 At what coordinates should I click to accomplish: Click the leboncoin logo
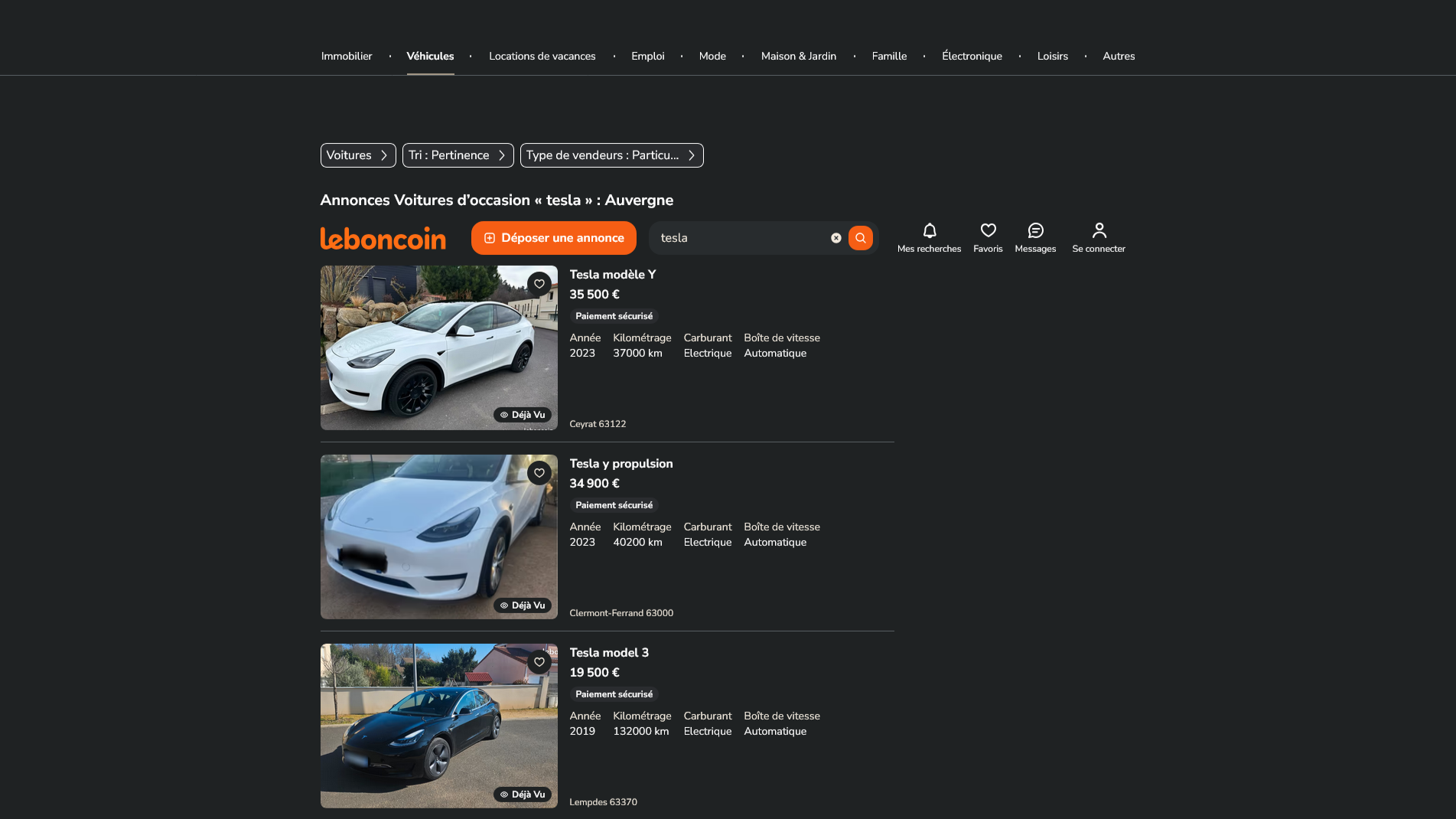383,238
